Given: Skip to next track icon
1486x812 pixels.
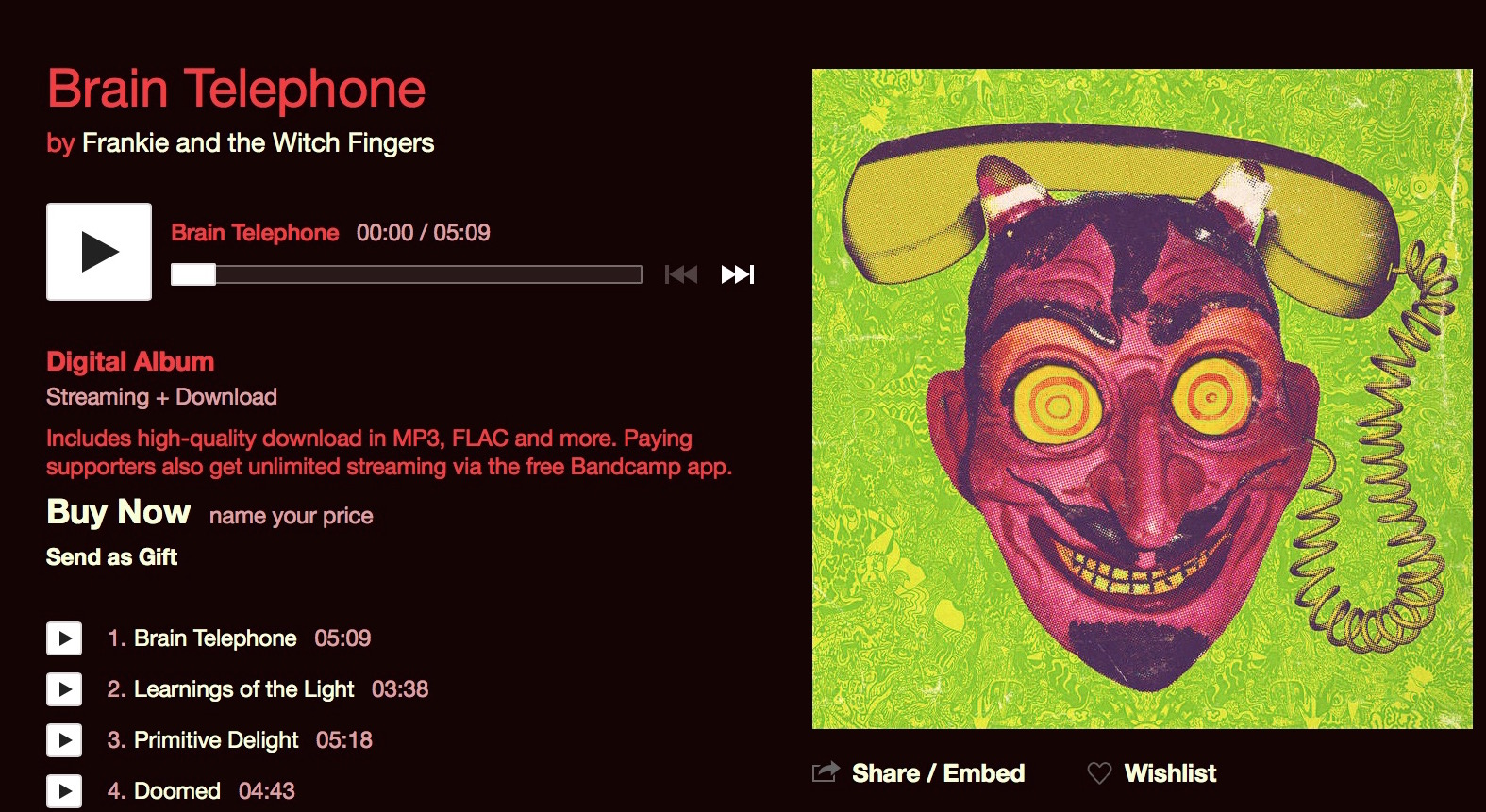Looking at the screenshot, I should click(x=738, y=274).
